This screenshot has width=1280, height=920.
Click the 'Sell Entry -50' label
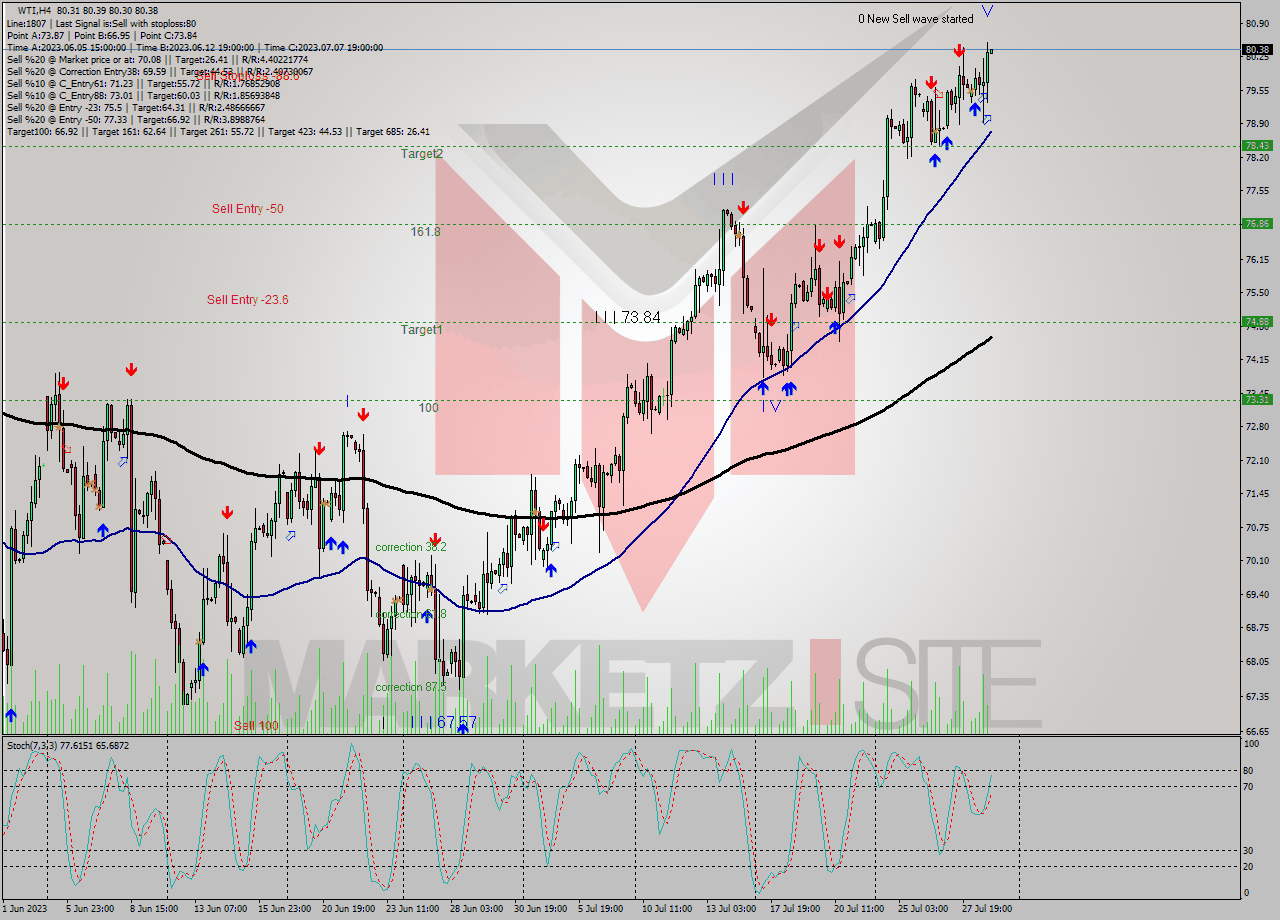pos(247,209)
